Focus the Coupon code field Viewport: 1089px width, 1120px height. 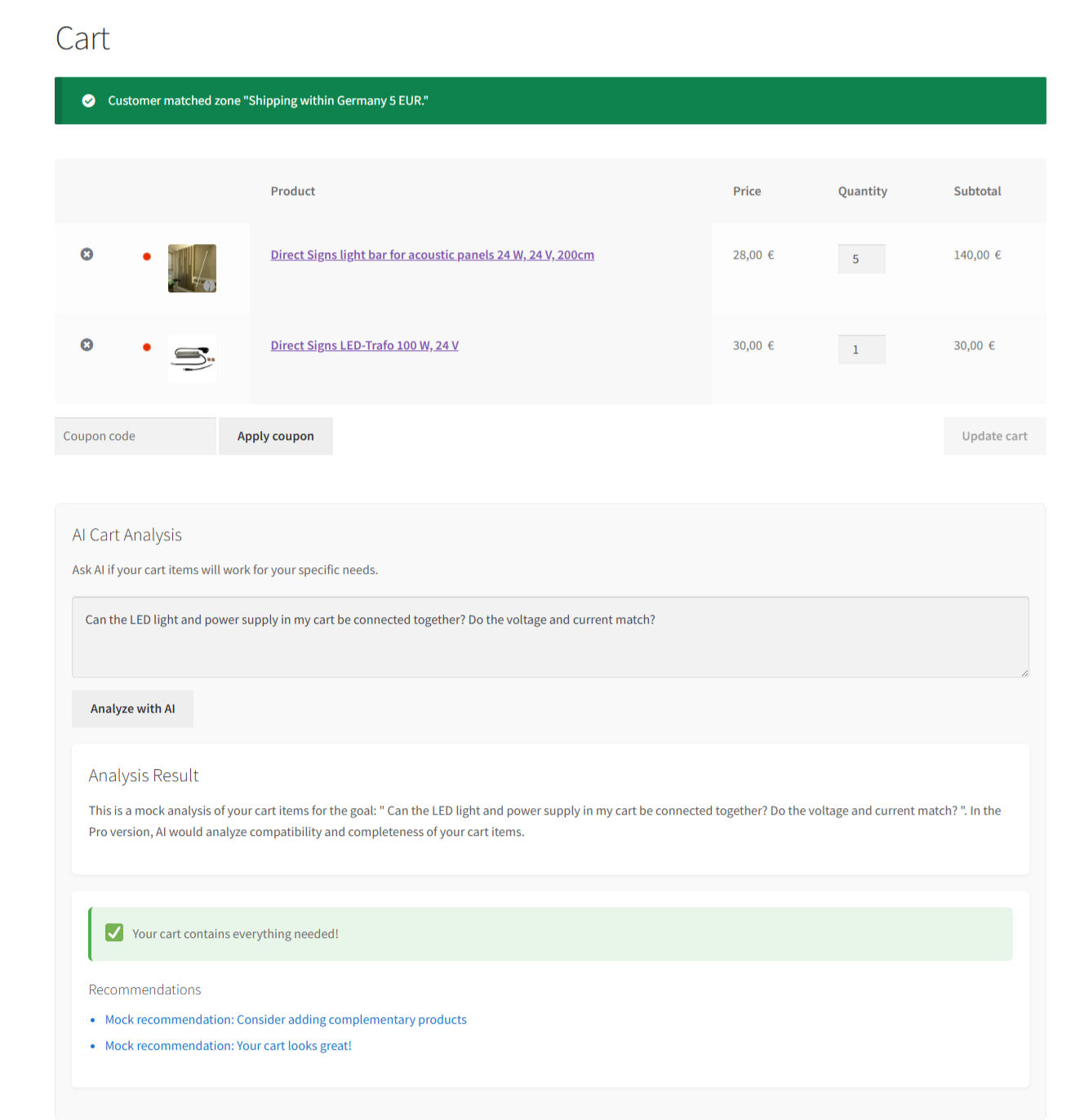tap(136, 436)
